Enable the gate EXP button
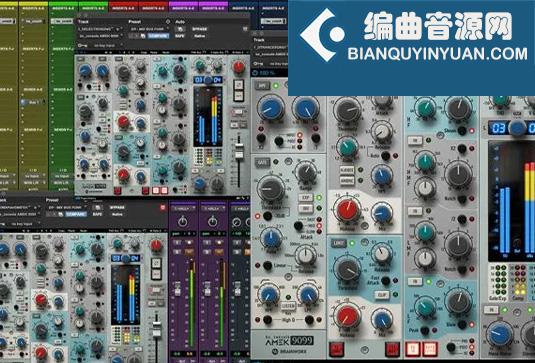The image size is (535, 363). (x=305, y=198)
